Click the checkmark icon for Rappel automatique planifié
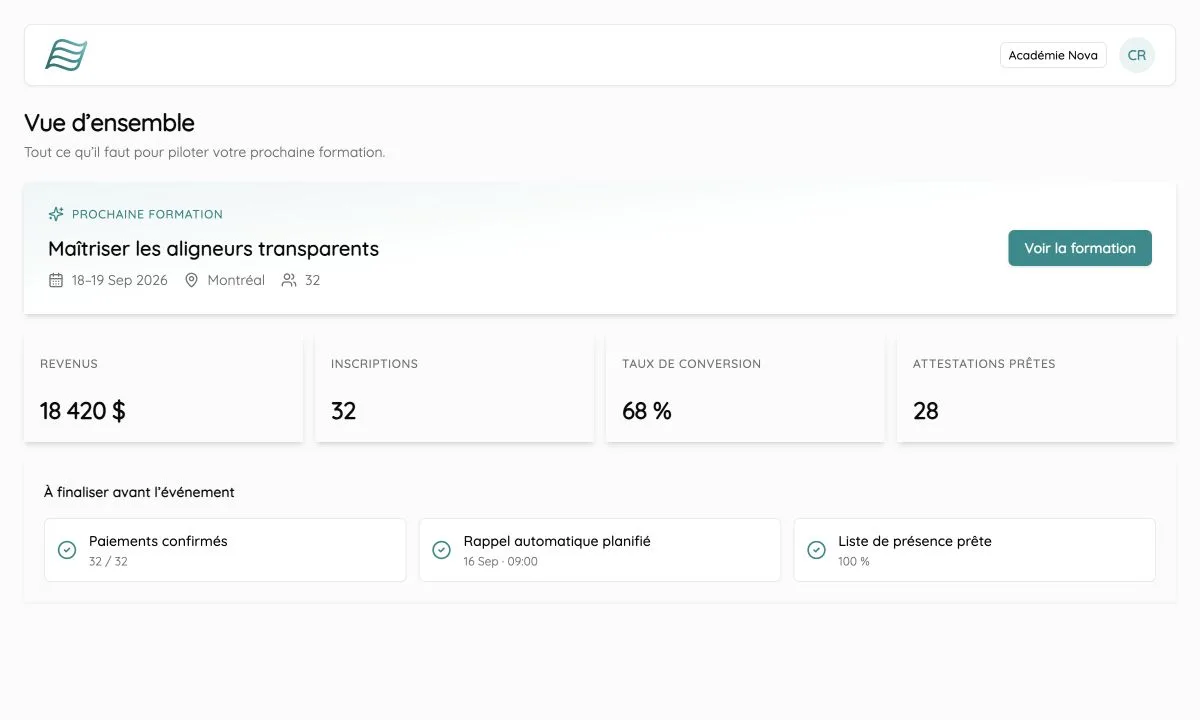The image size is (1200, 720). pos(441,550)
